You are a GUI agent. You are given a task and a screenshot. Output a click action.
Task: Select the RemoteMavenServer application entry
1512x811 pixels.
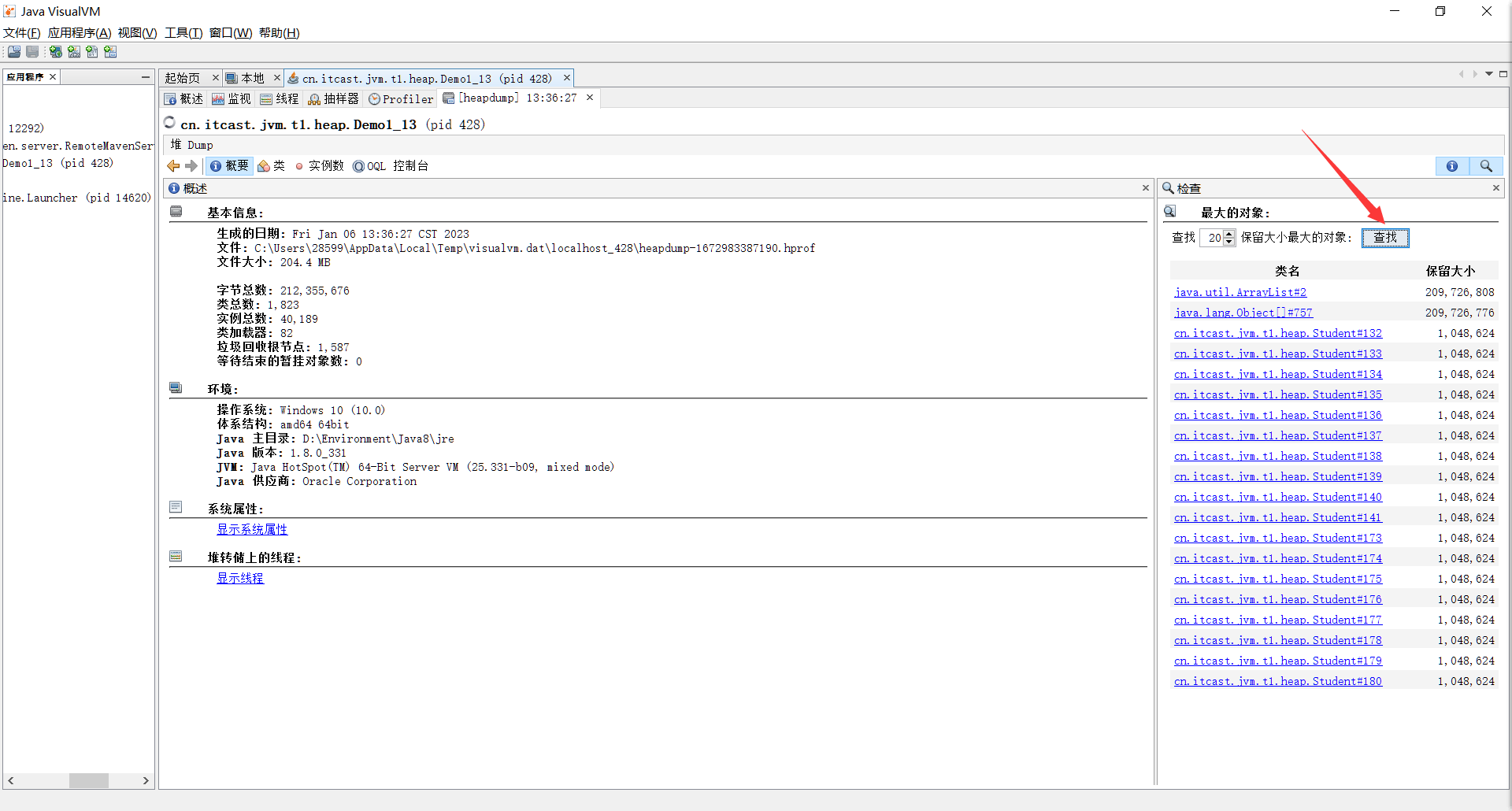pyautogui.click(x=78, y=146)
